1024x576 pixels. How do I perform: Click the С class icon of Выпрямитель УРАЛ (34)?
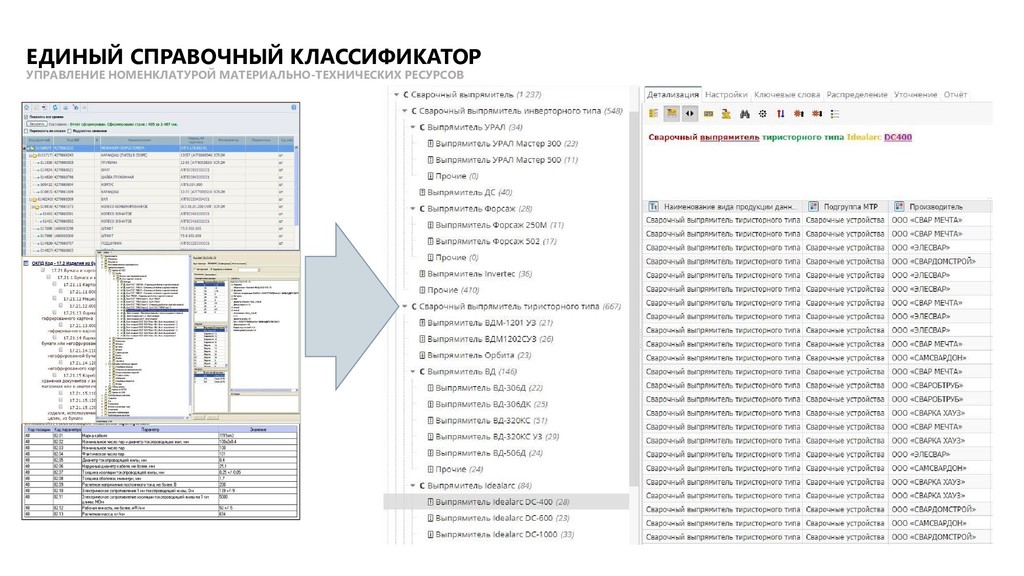[x=422, y=127]
